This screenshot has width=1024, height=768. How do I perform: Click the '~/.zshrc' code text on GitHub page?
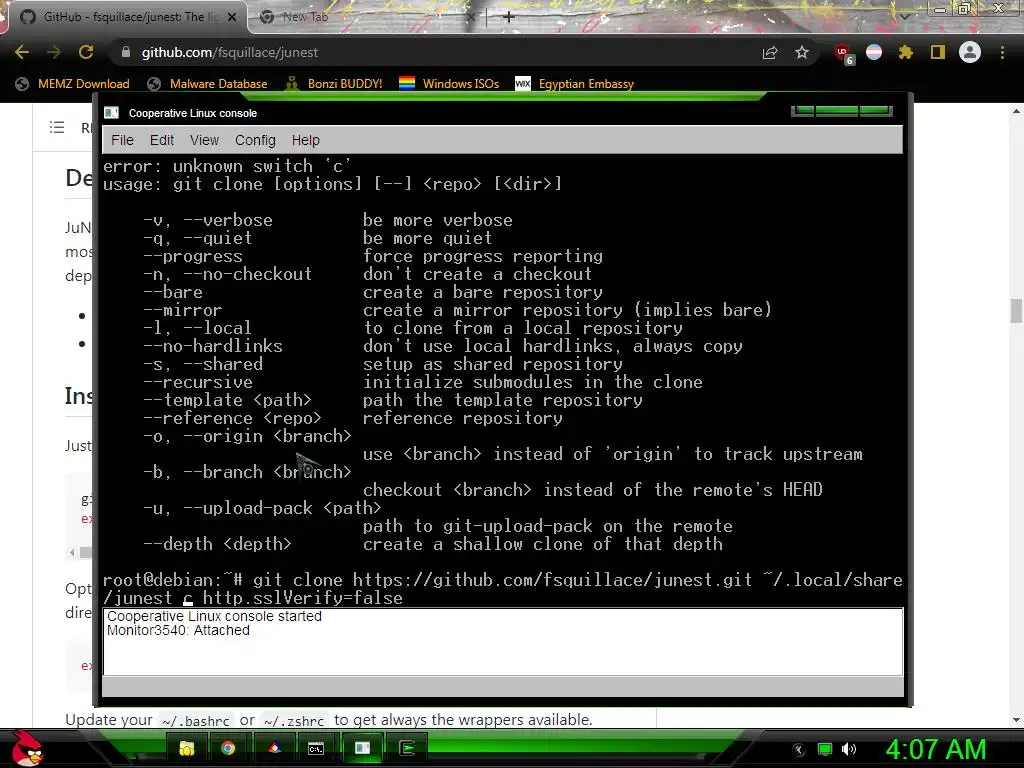click(294, 721)
